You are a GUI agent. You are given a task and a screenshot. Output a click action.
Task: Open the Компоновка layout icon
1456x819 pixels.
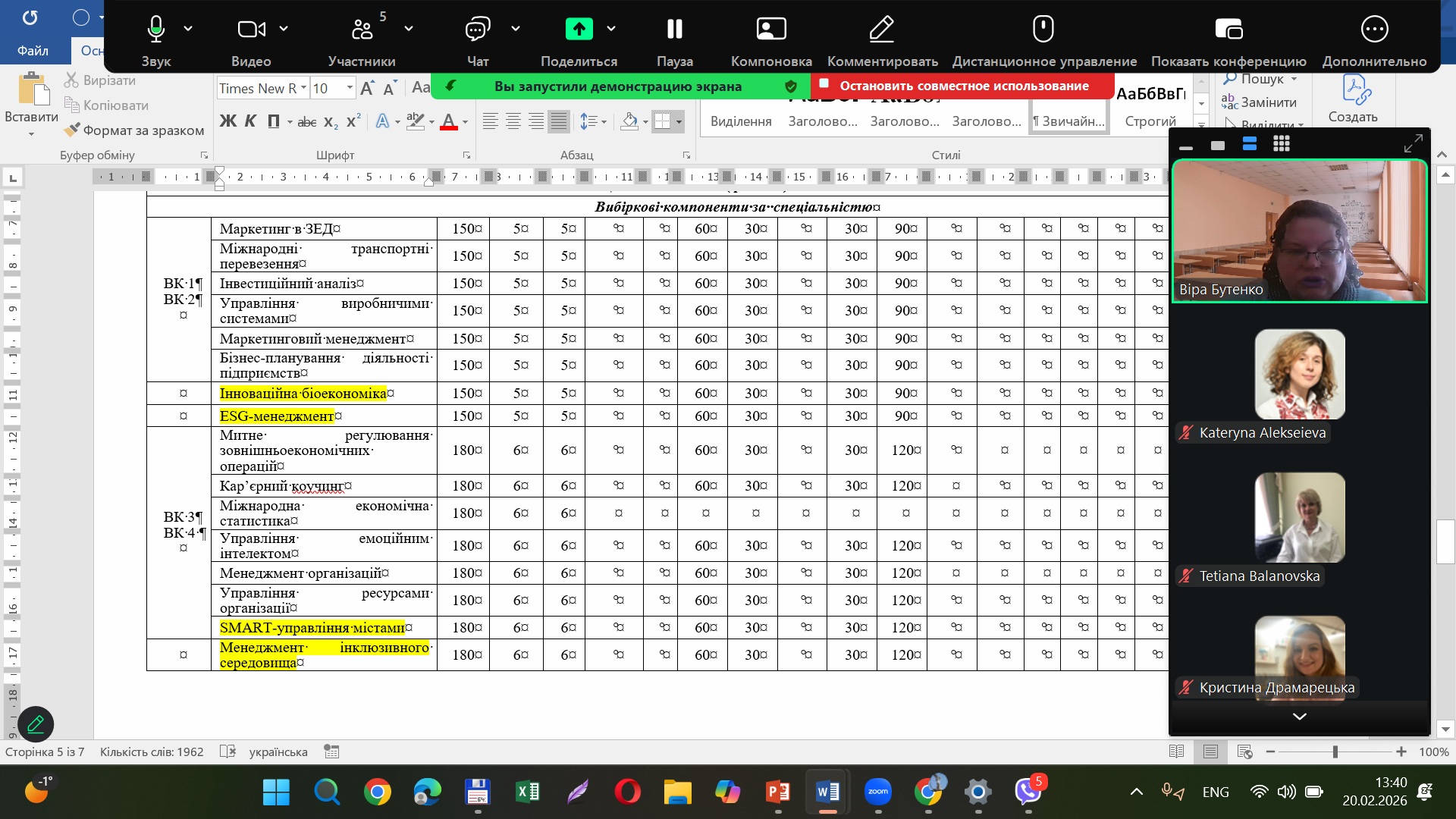[x=771, y=30]
